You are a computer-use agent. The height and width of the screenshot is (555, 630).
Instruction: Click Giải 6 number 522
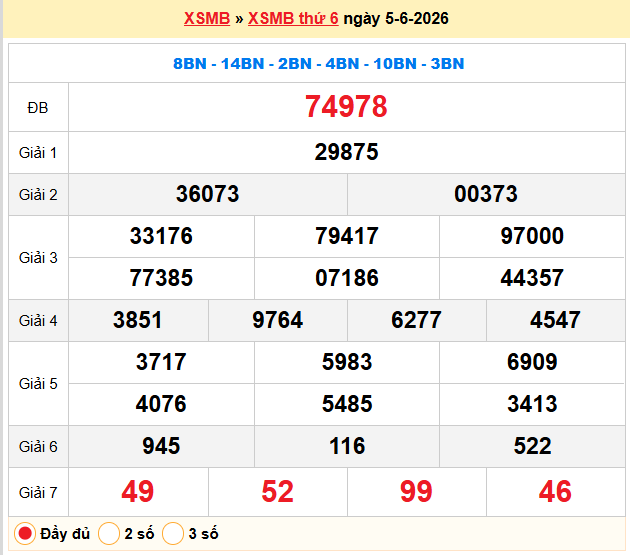pos(532,446)
